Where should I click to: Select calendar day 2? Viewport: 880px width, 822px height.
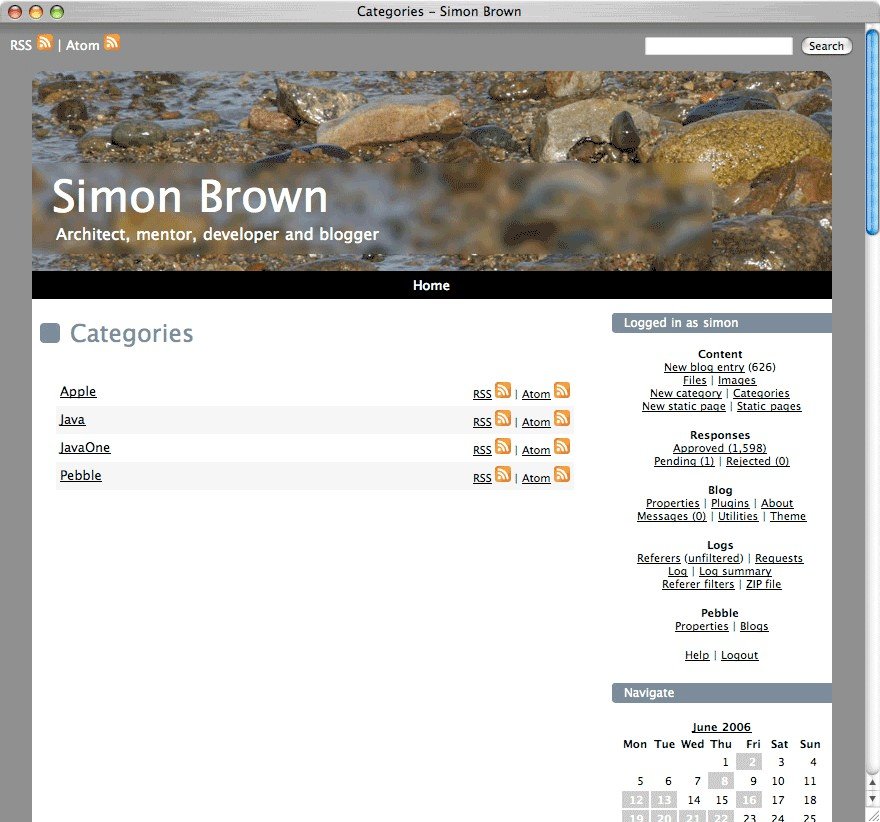coord(749,761)
